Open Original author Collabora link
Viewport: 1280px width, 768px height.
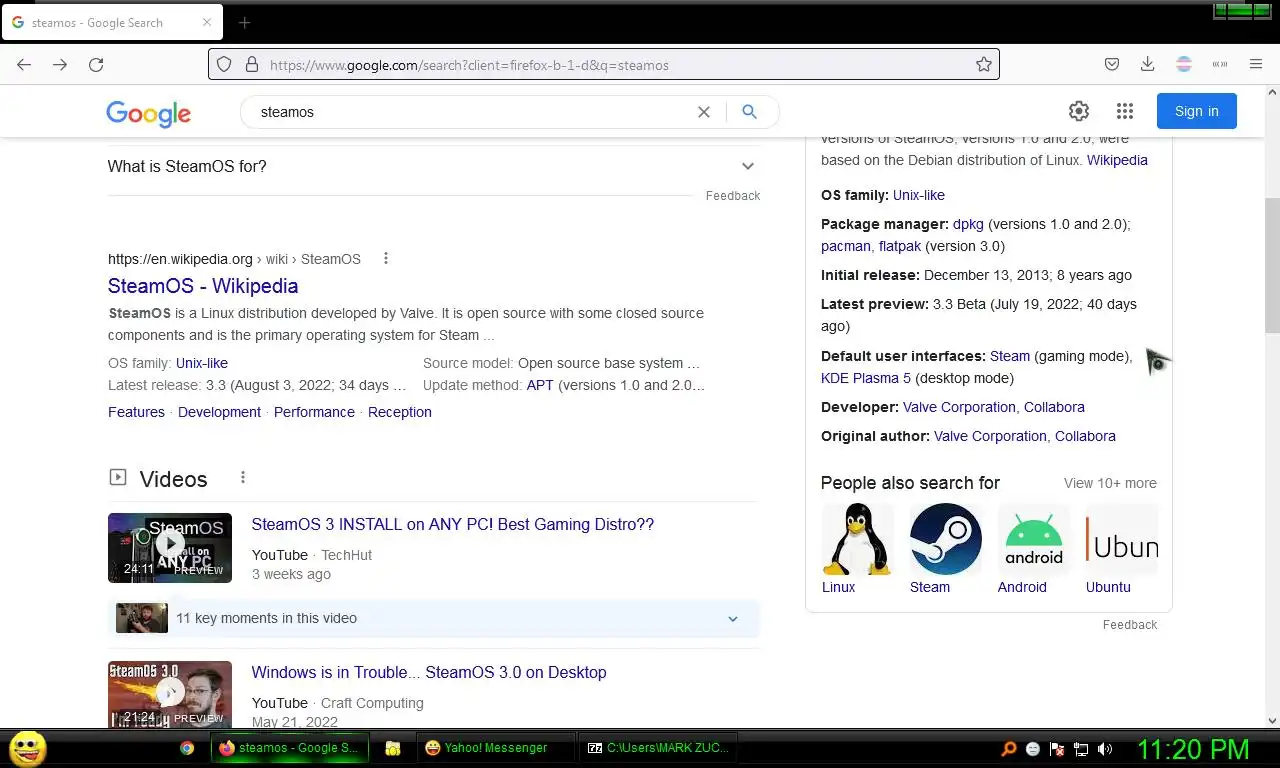[x=1085, y=436]
